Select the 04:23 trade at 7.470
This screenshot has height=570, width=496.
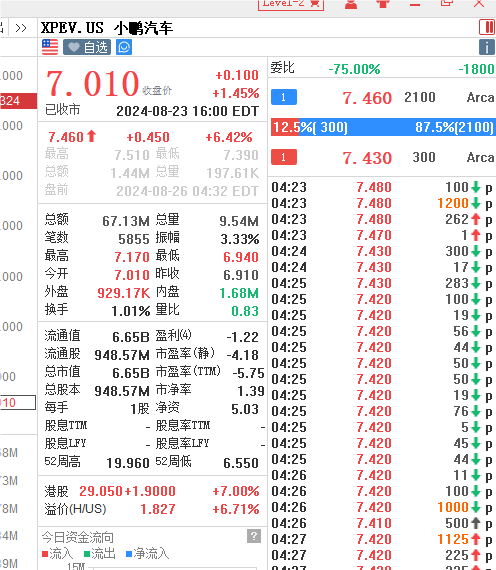point(382,235)
